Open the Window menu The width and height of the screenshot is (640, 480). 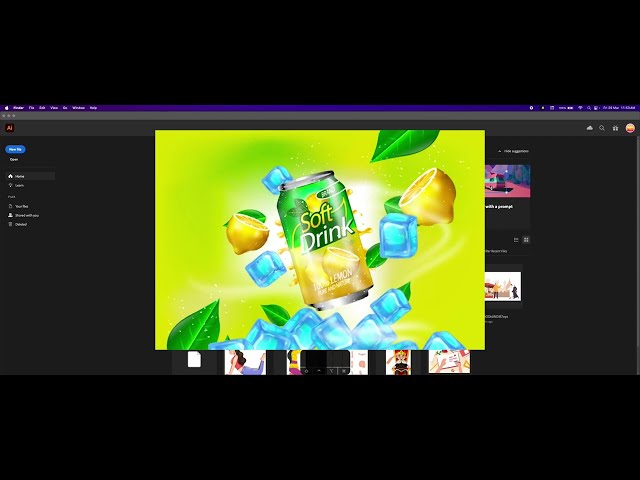pos(78,108)
